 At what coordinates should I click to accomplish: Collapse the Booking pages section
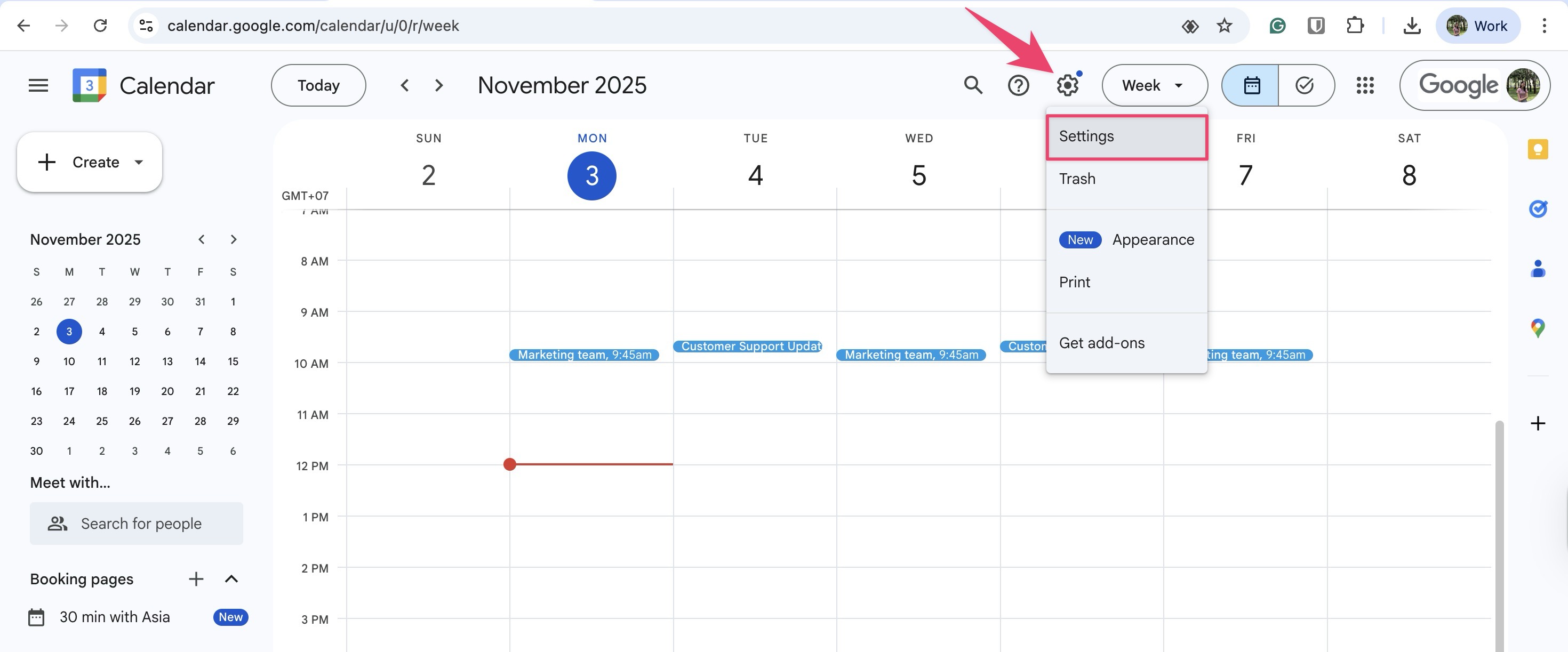(x=231, y=578)
